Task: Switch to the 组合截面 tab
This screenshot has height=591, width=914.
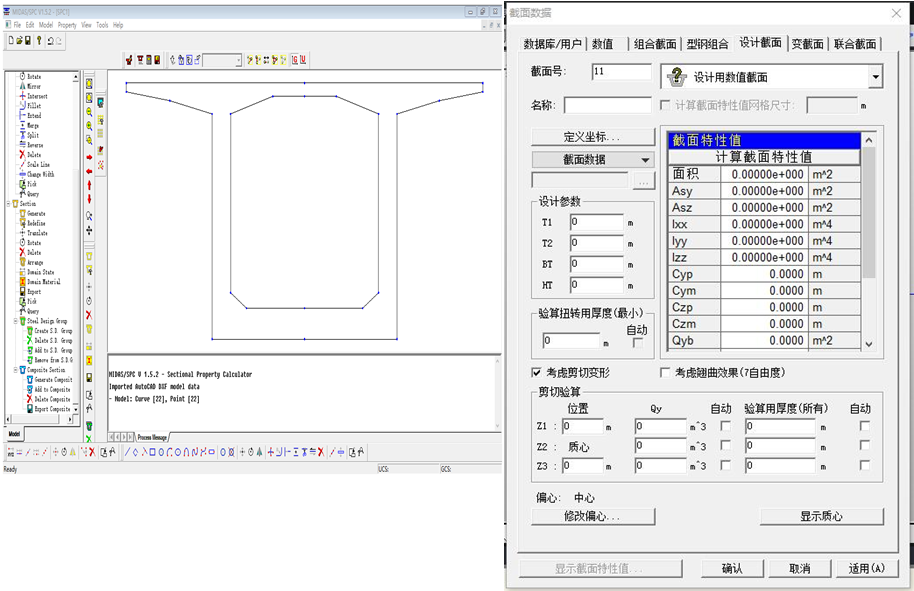Action: pyautogui.click(x=655, y=44)
